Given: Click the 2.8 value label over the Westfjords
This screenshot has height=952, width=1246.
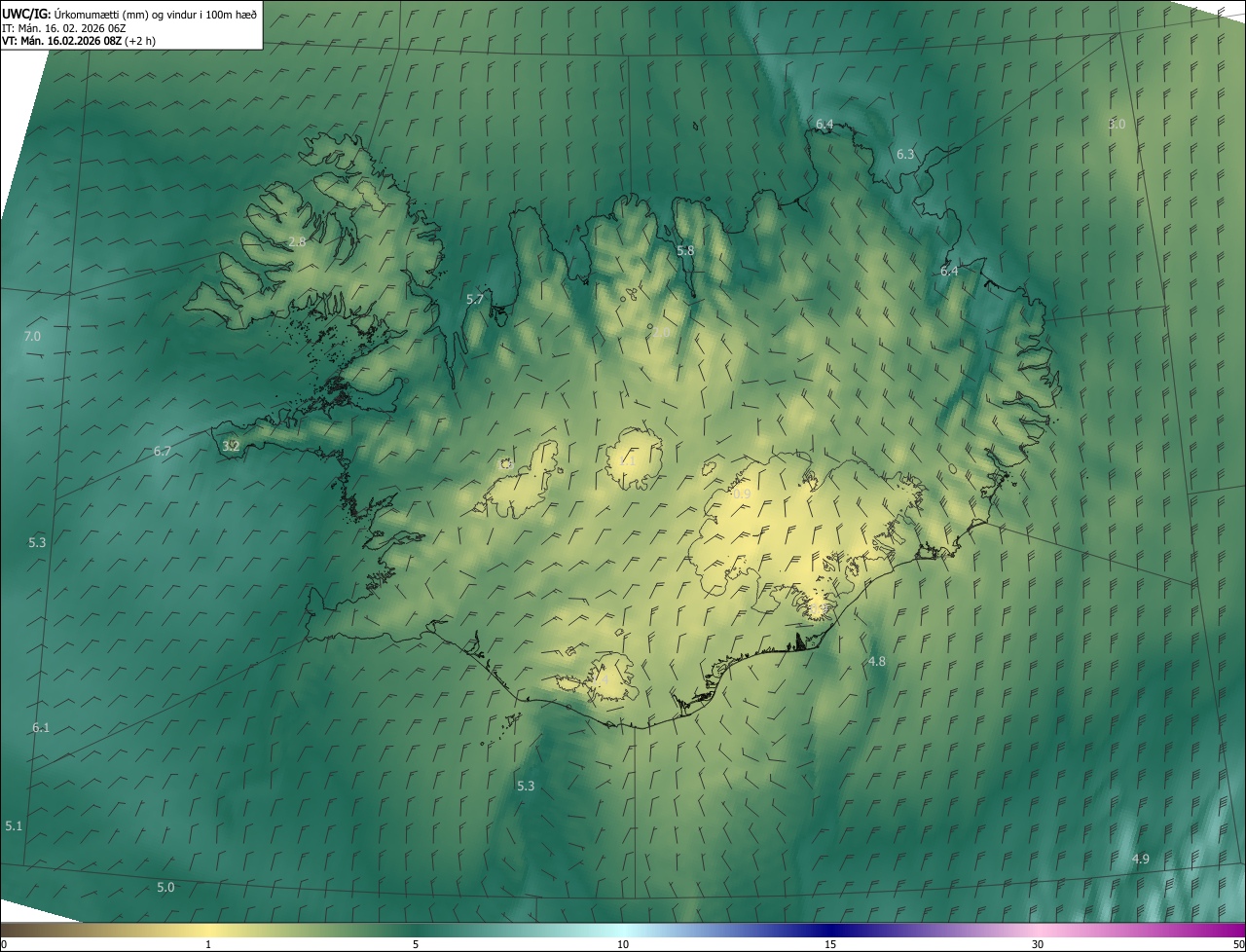Looking at the screenshot, I should click(x=297, y=242).
